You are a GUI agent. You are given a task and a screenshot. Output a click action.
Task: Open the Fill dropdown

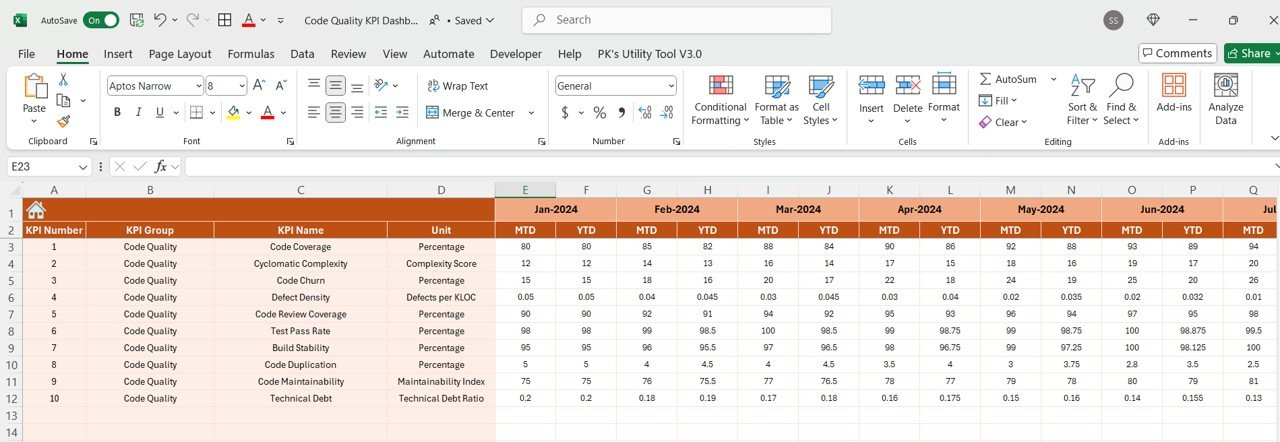997,100
